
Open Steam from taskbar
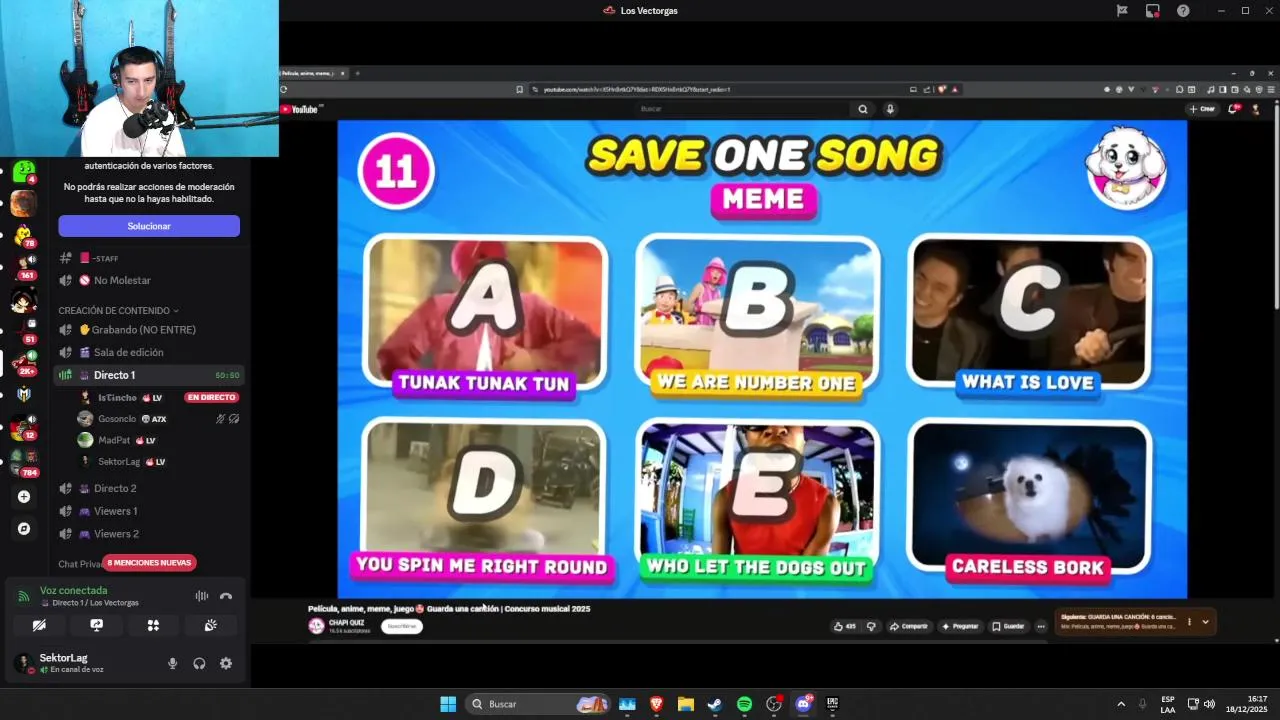715,704
